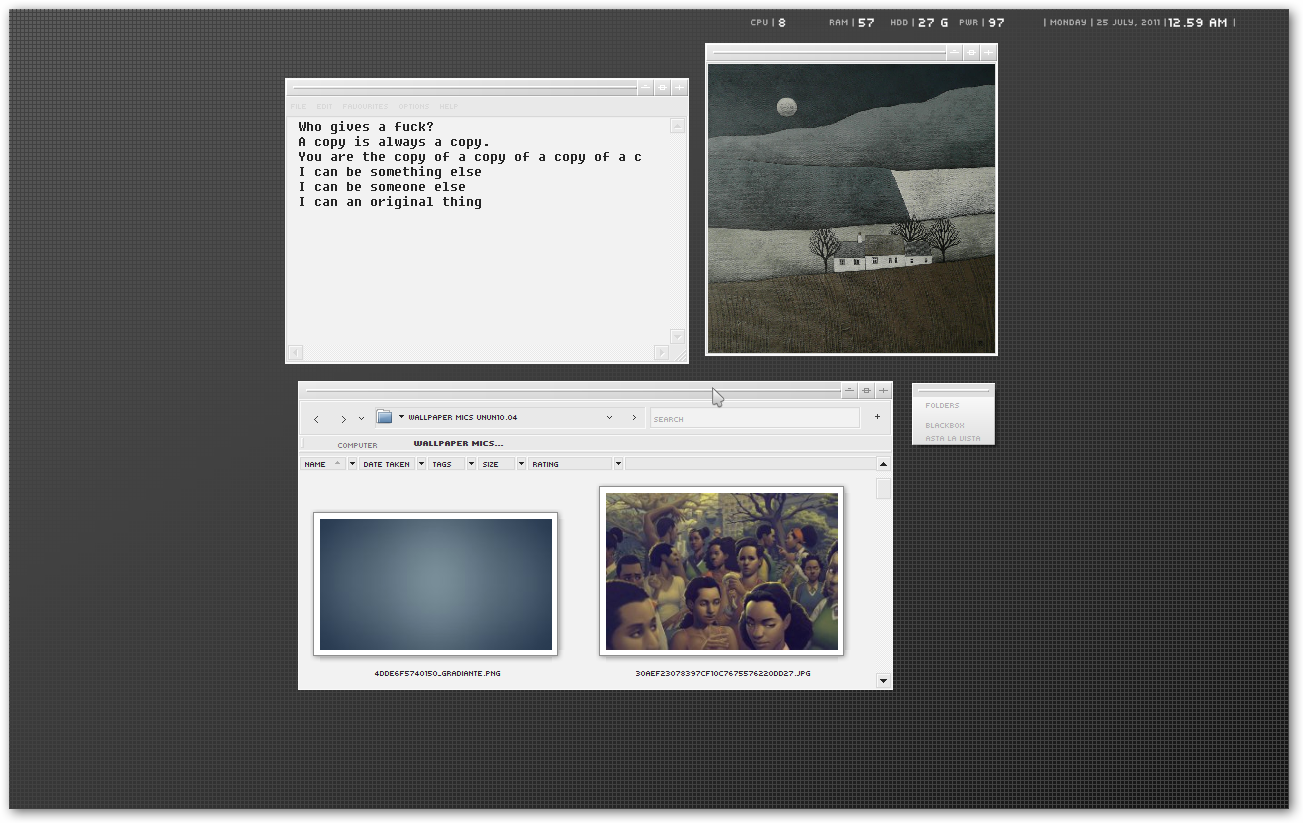Minimize the image viewer window

(x=954, y=52)
